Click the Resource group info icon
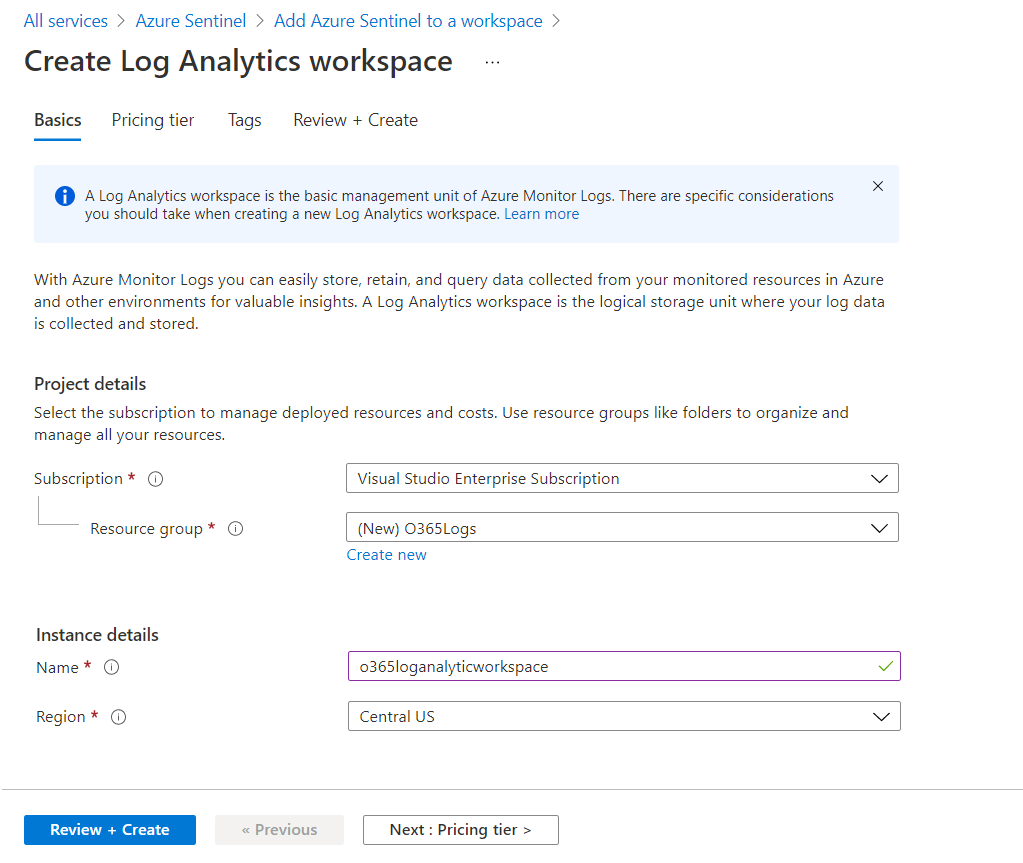Viewport: 1023px width, 863px height. [236, 529]
